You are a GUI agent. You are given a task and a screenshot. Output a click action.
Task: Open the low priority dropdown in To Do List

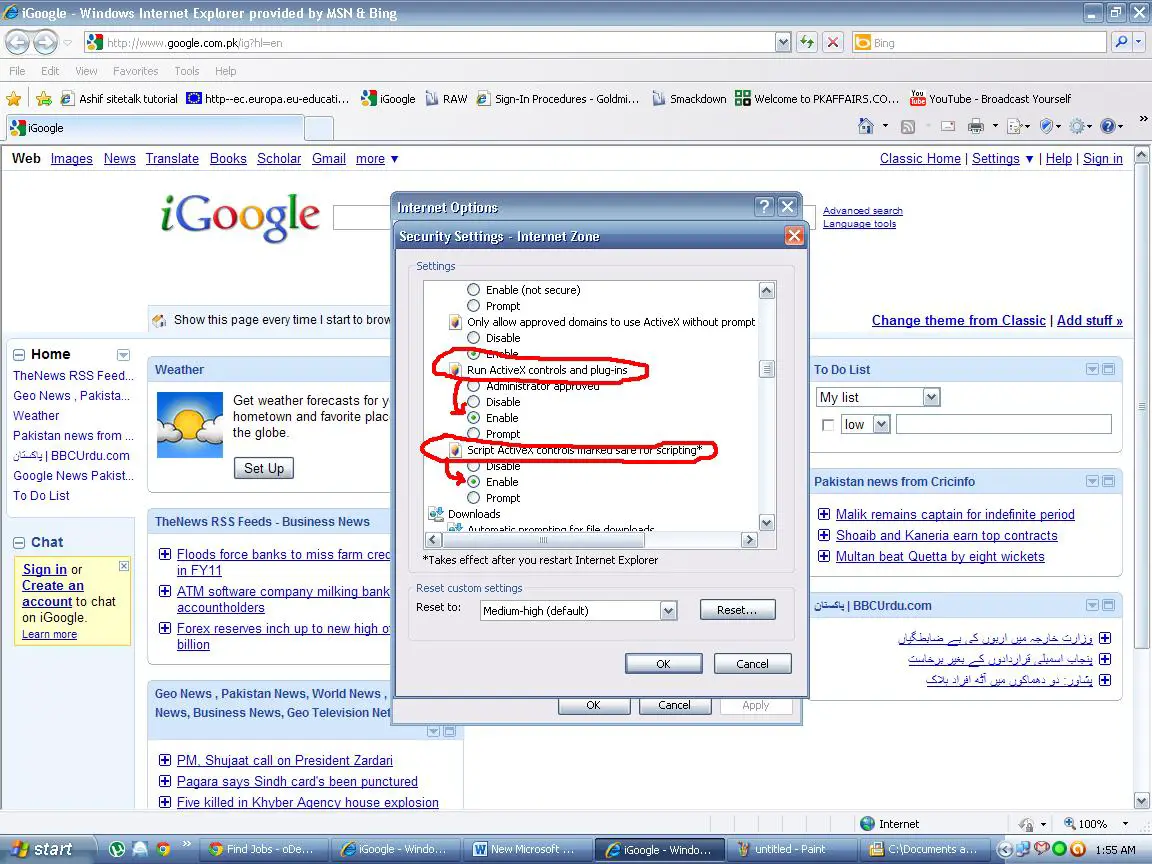click(882, 425)
